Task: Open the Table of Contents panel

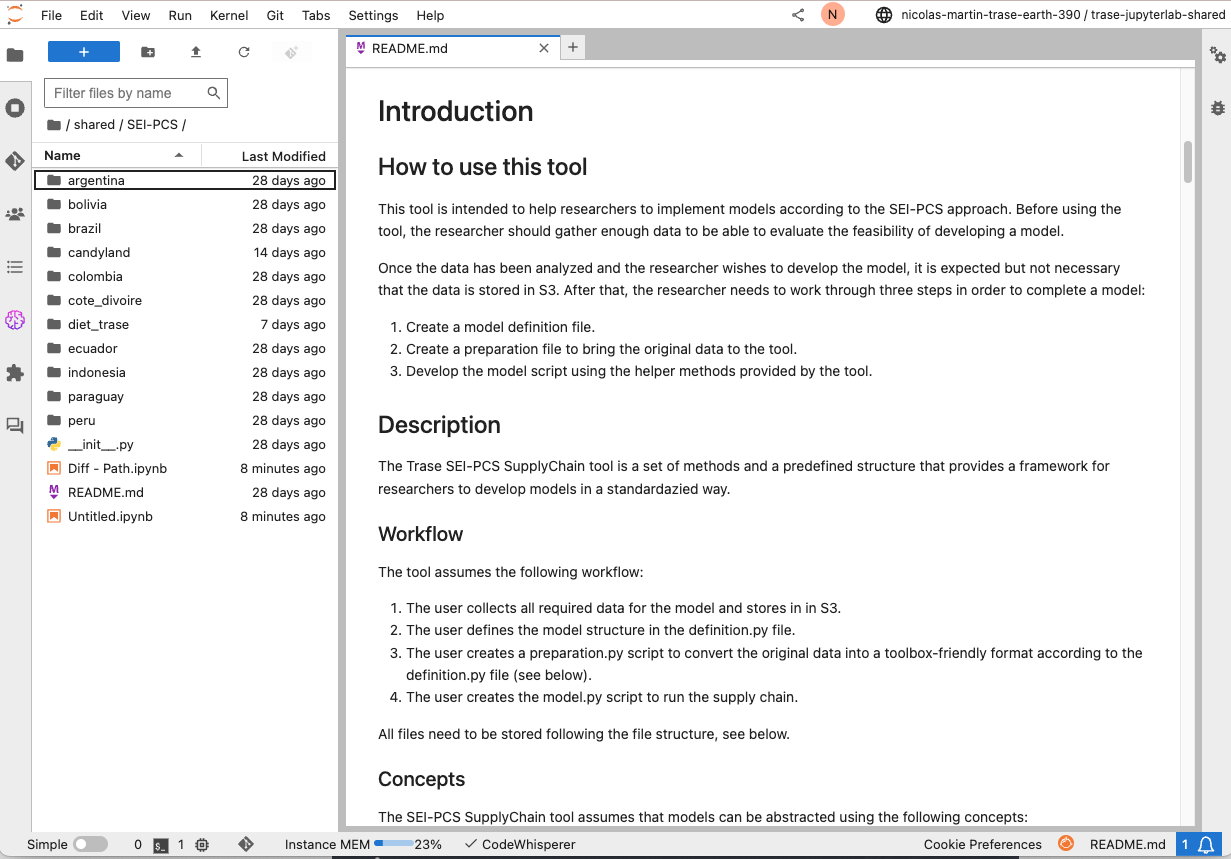Action: [x=15, y=267]
